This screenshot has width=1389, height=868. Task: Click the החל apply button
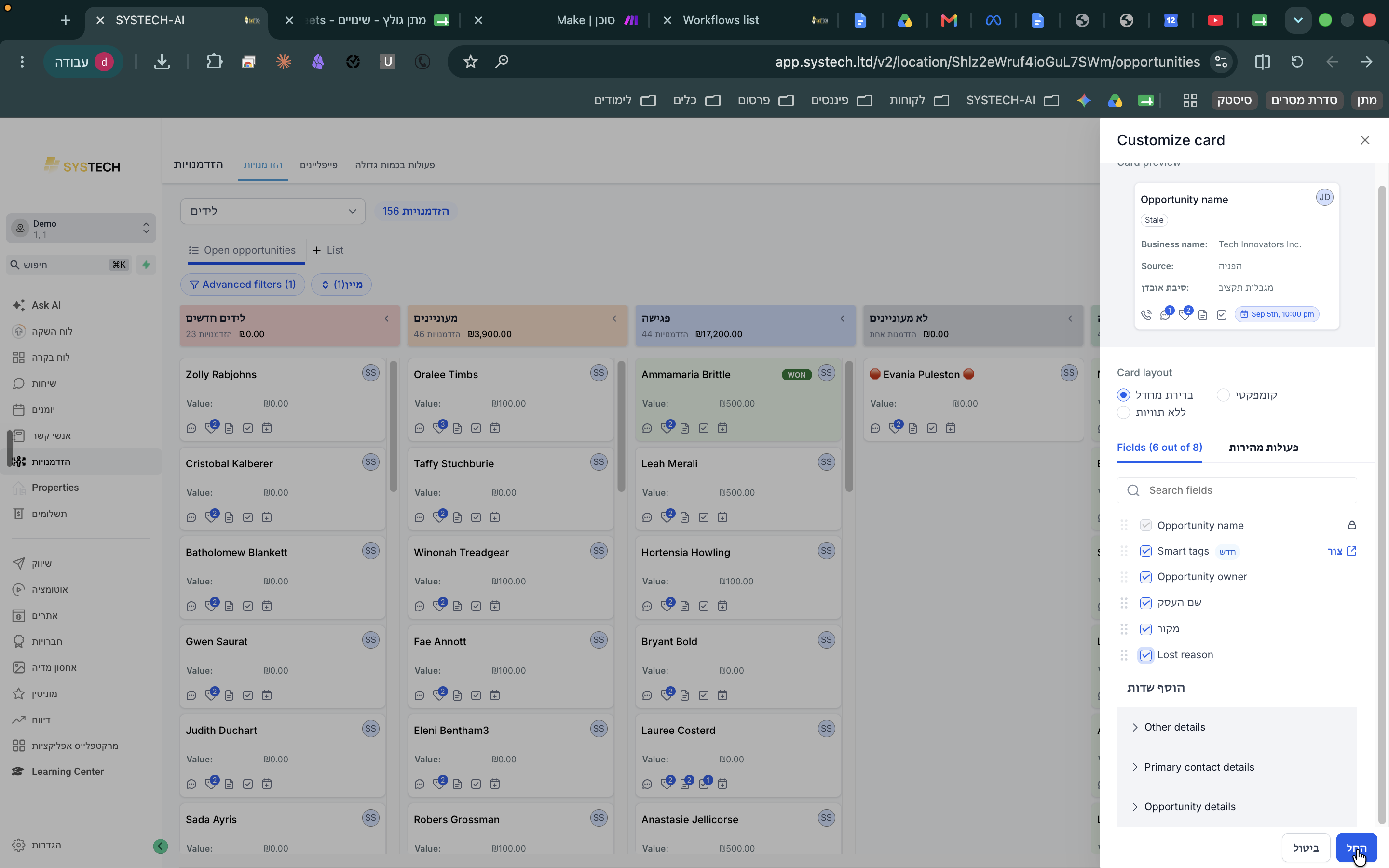pos(1356,848)
